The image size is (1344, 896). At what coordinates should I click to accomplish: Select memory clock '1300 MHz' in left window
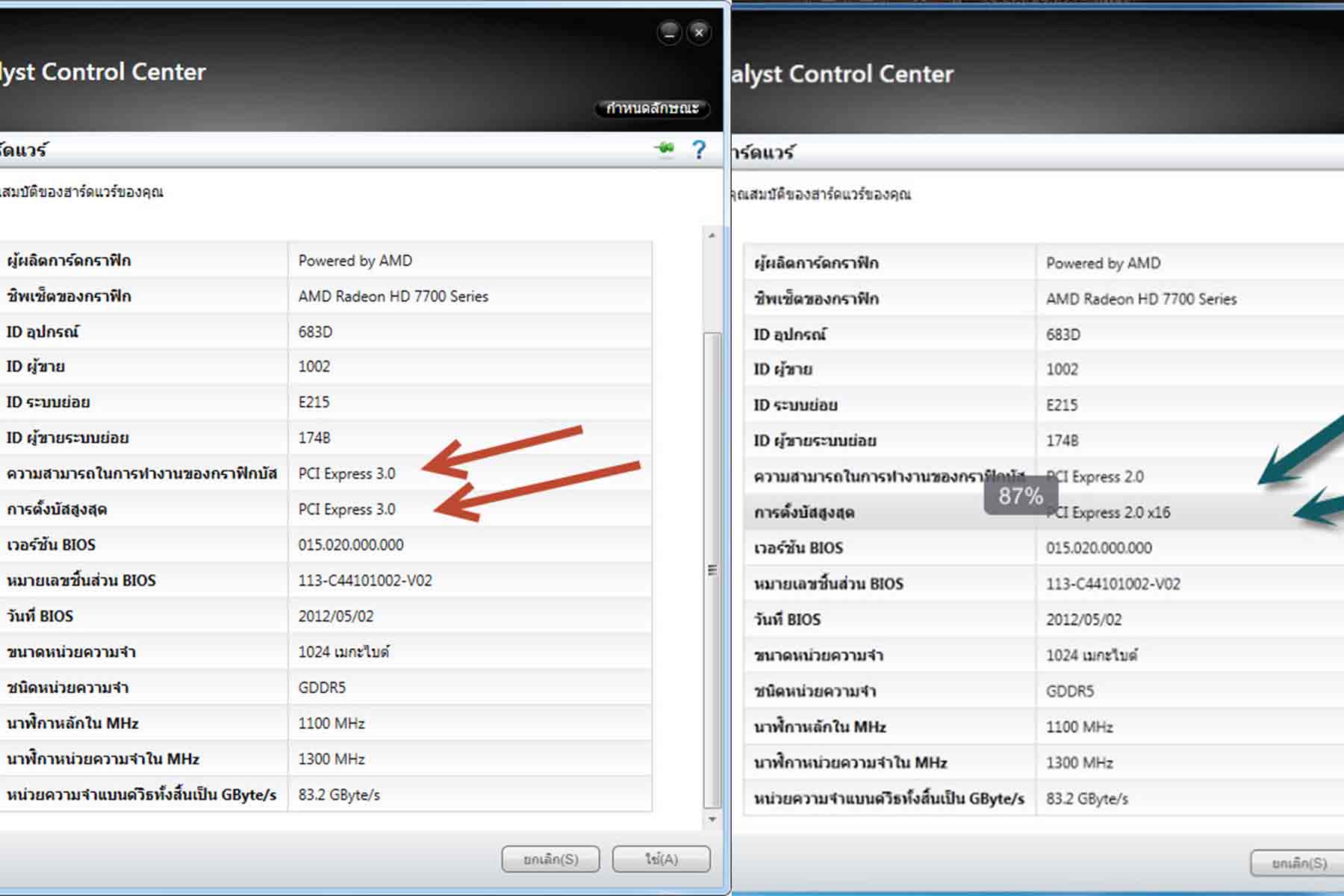pyautogui.click(x=332, y=759)
